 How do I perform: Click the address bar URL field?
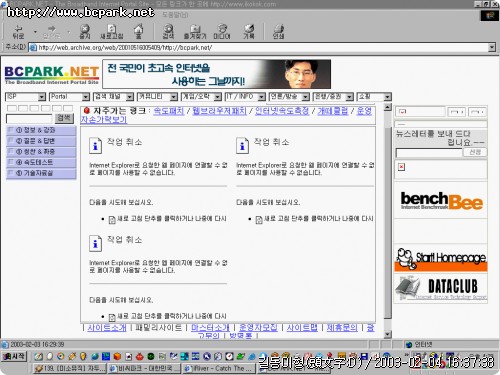tap(258, 48)
